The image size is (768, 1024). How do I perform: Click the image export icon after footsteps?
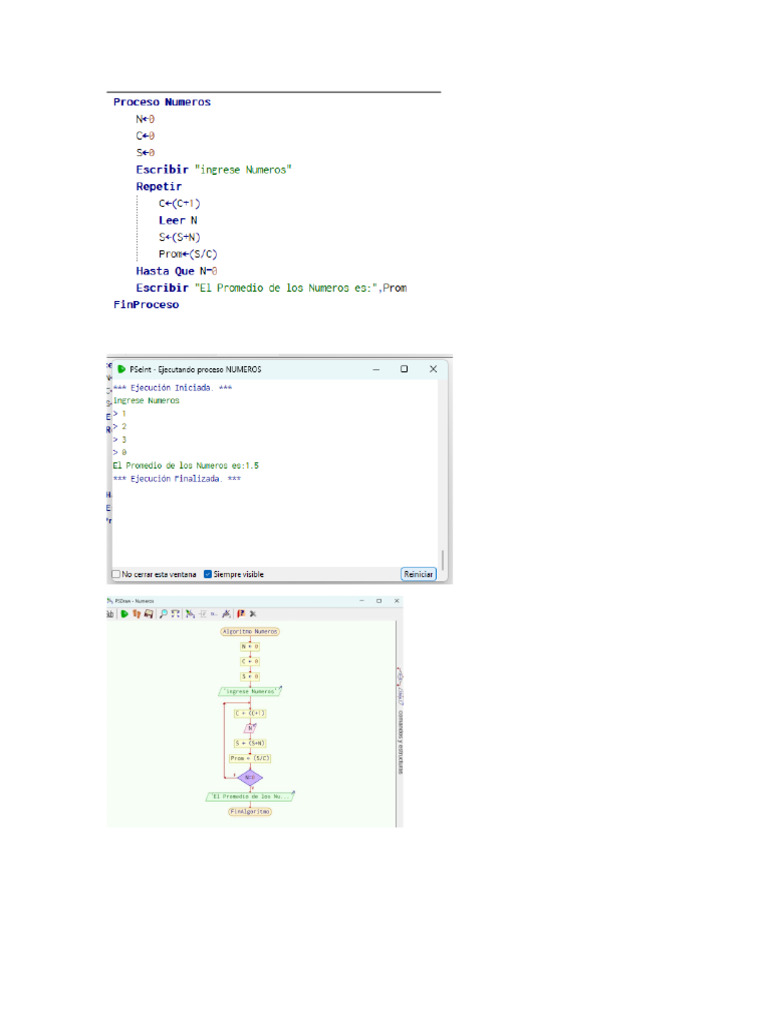pos(148,614)
